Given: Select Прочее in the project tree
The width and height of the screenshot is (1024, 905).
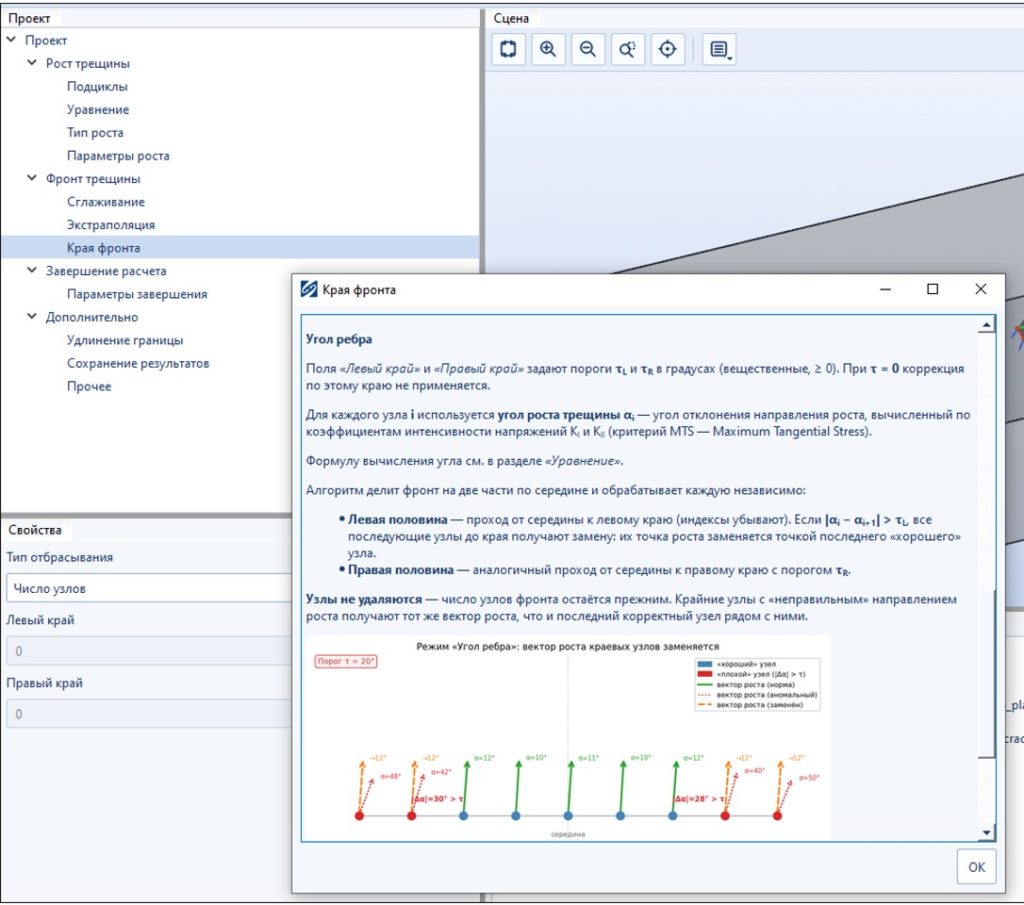Looking at the screenshot, I should (x=89, y=386).
